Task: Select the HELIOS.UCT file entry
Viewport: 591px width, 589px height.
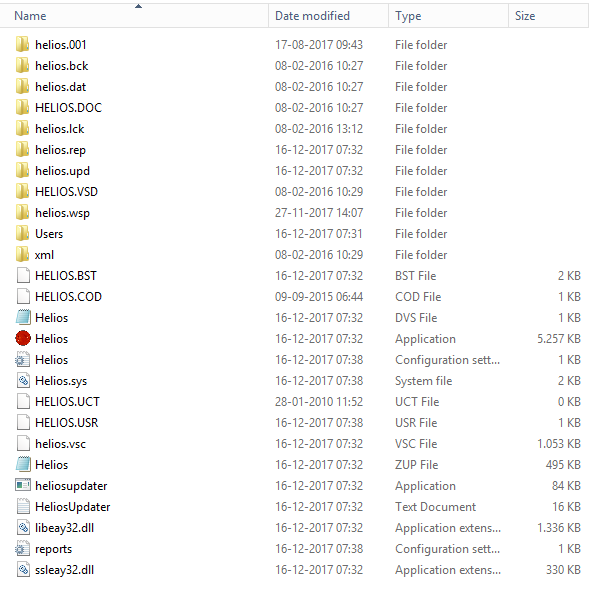Action: click(x=67, y=402)
